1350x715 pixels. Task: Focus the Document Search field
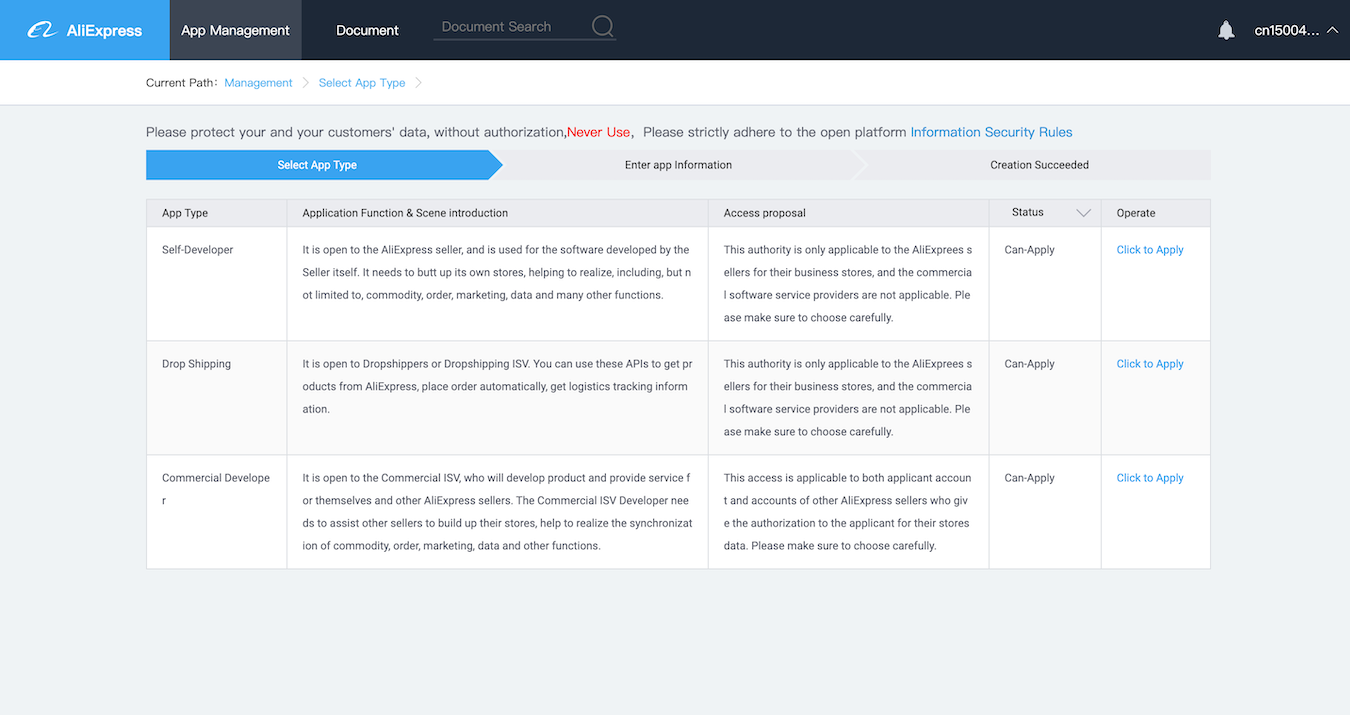coord(510,27)
